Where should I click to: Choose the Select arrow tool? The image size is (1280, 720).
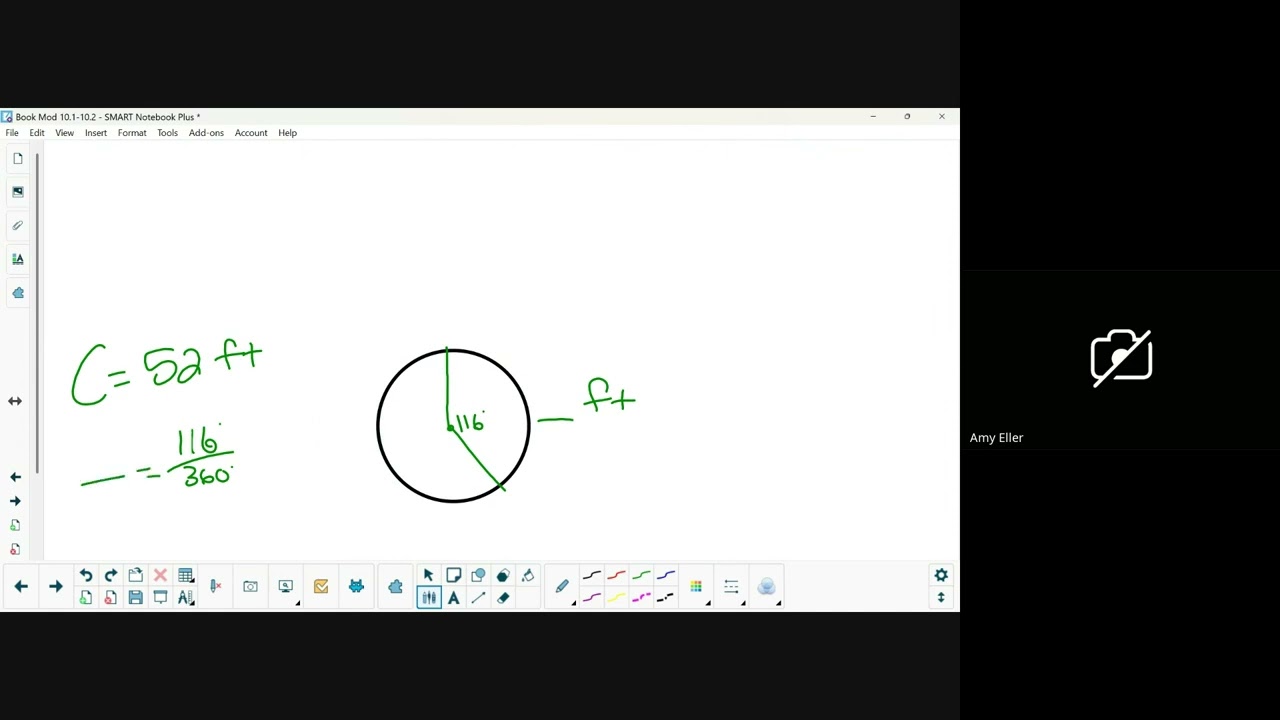(429, 575)
